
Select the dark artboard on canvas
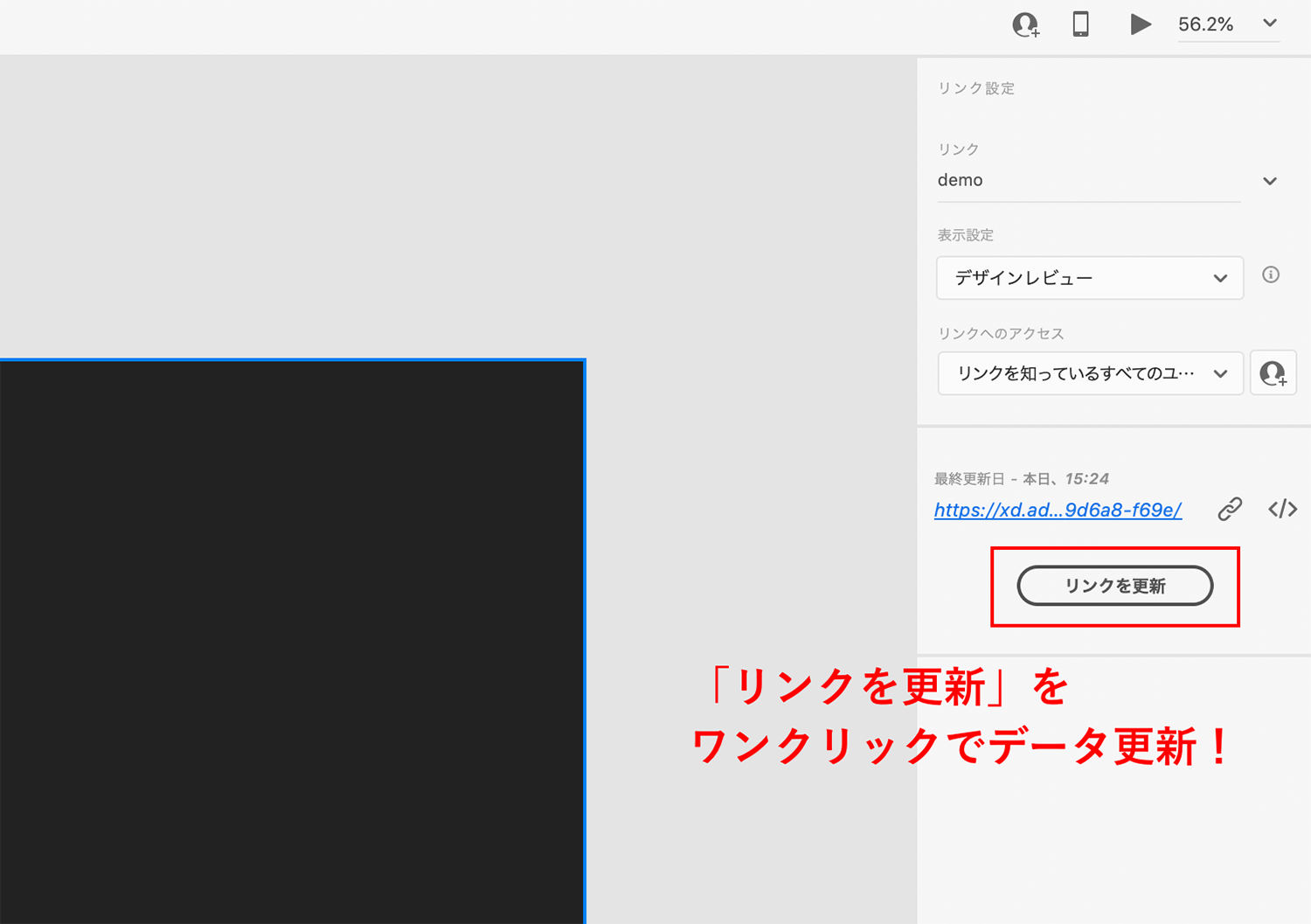click(x=292, y=641)
